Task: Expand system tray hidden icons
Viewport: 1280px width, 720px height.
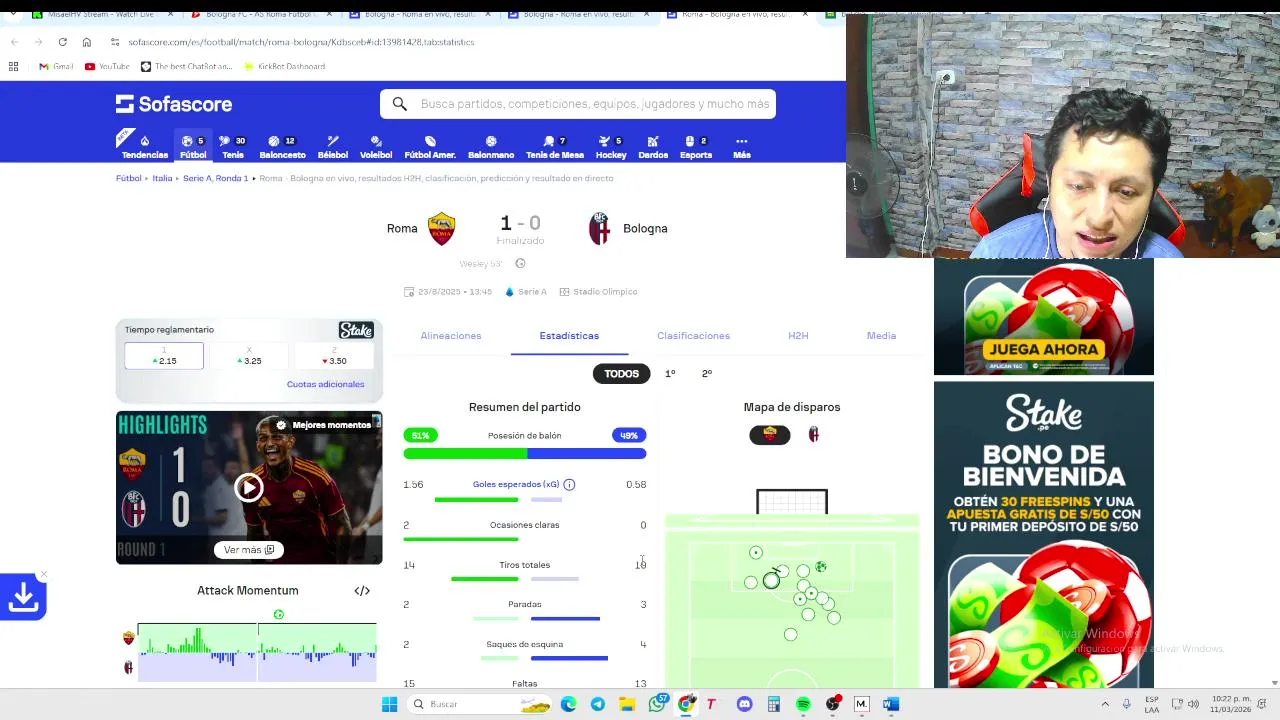Action: tap(1105, 704)
